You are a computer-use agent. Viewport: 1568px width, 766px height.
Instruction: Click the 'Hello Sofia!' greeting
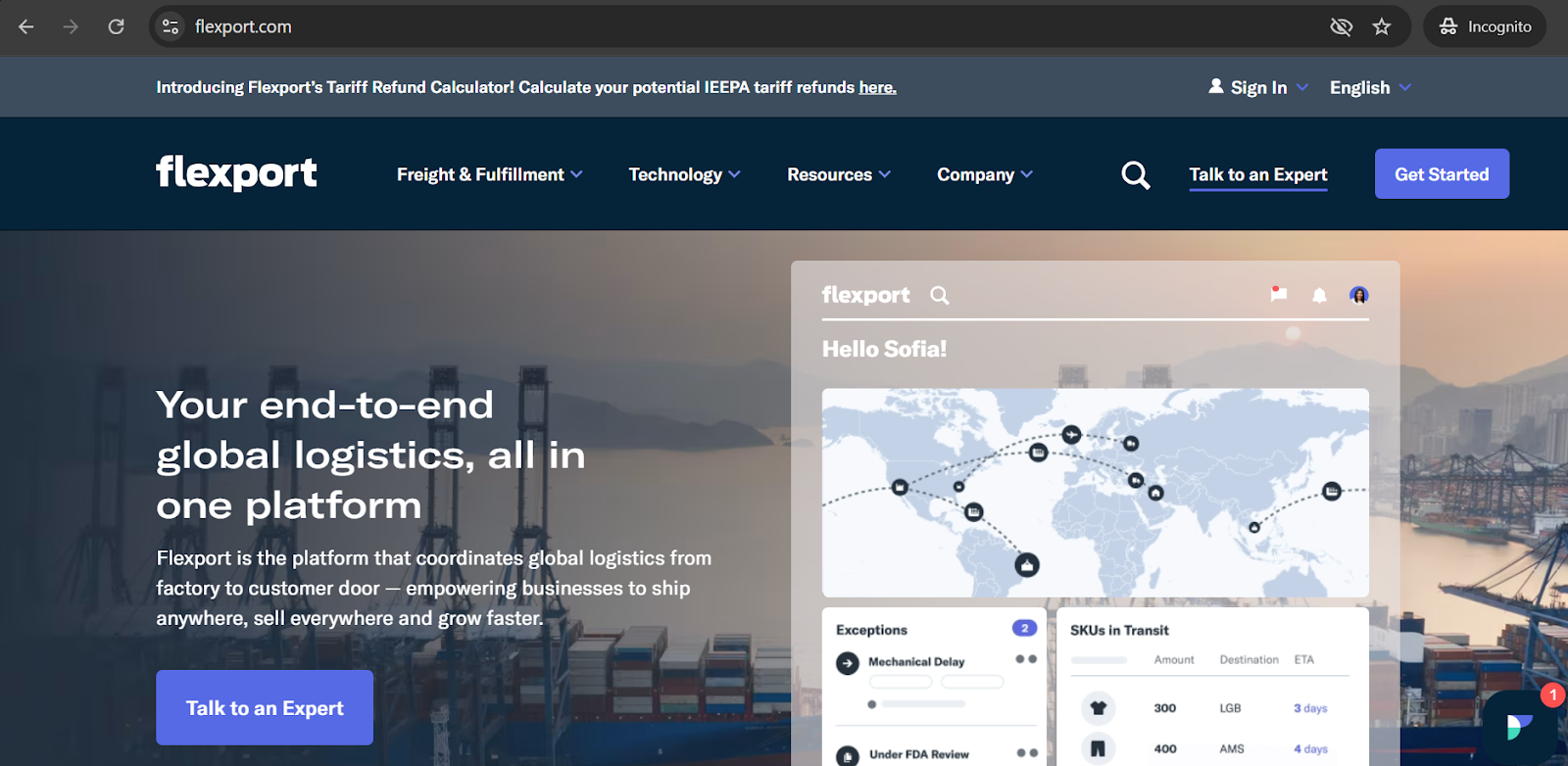point(884,349)
